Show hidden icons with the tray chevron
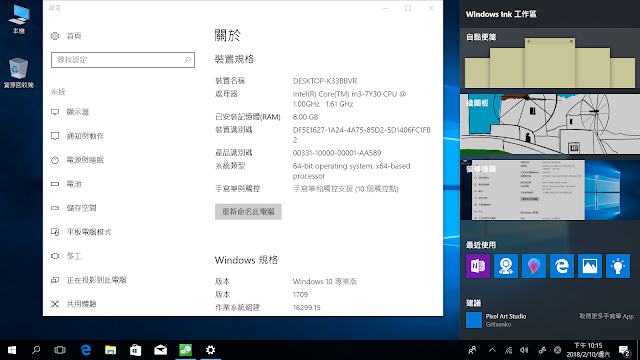Screen dimensions: 640x360 (x=492, y=350)
